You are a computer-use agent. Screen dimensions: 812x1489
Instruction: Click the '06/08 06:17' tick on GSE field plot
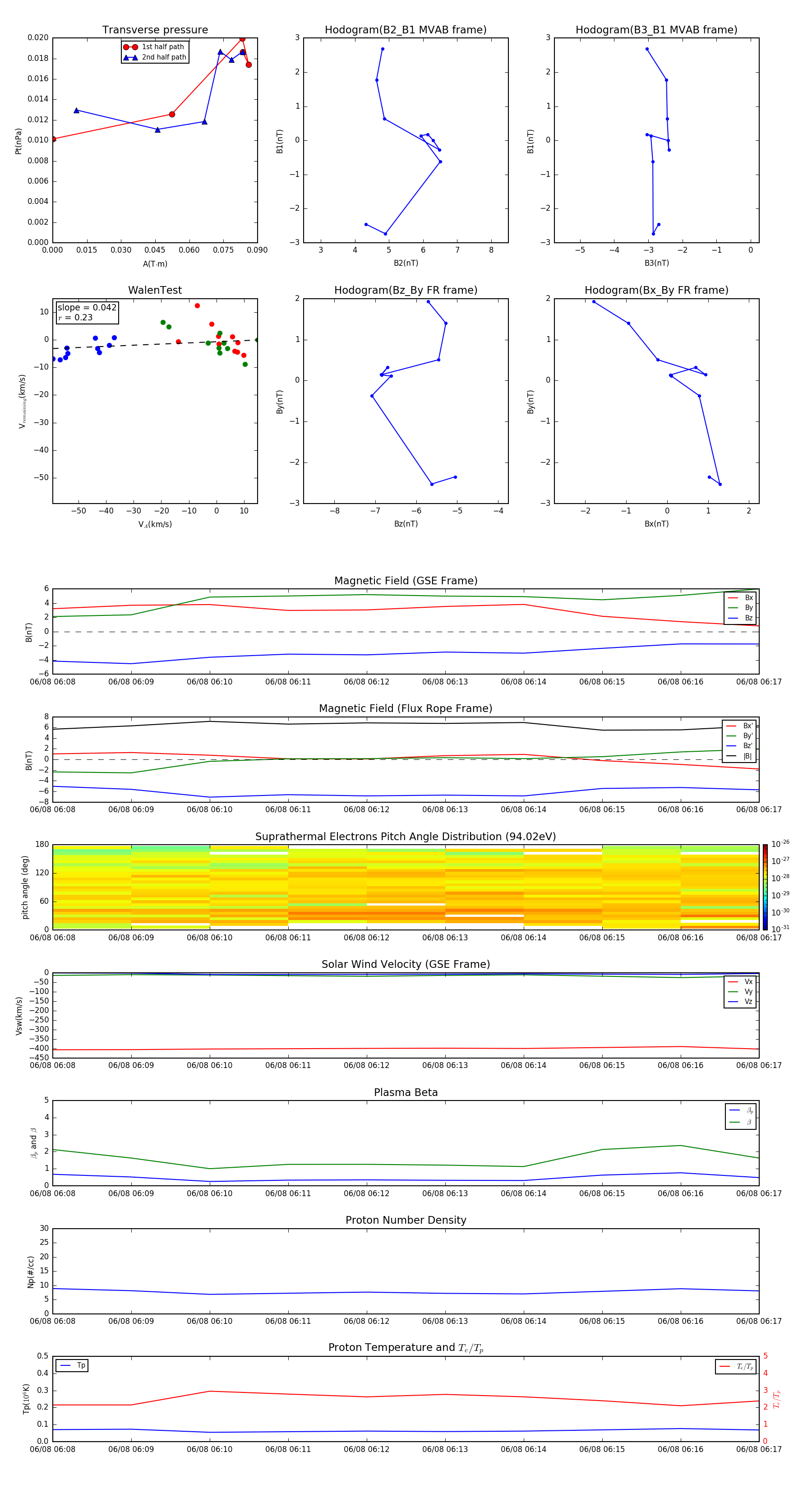tap(759, 682)
